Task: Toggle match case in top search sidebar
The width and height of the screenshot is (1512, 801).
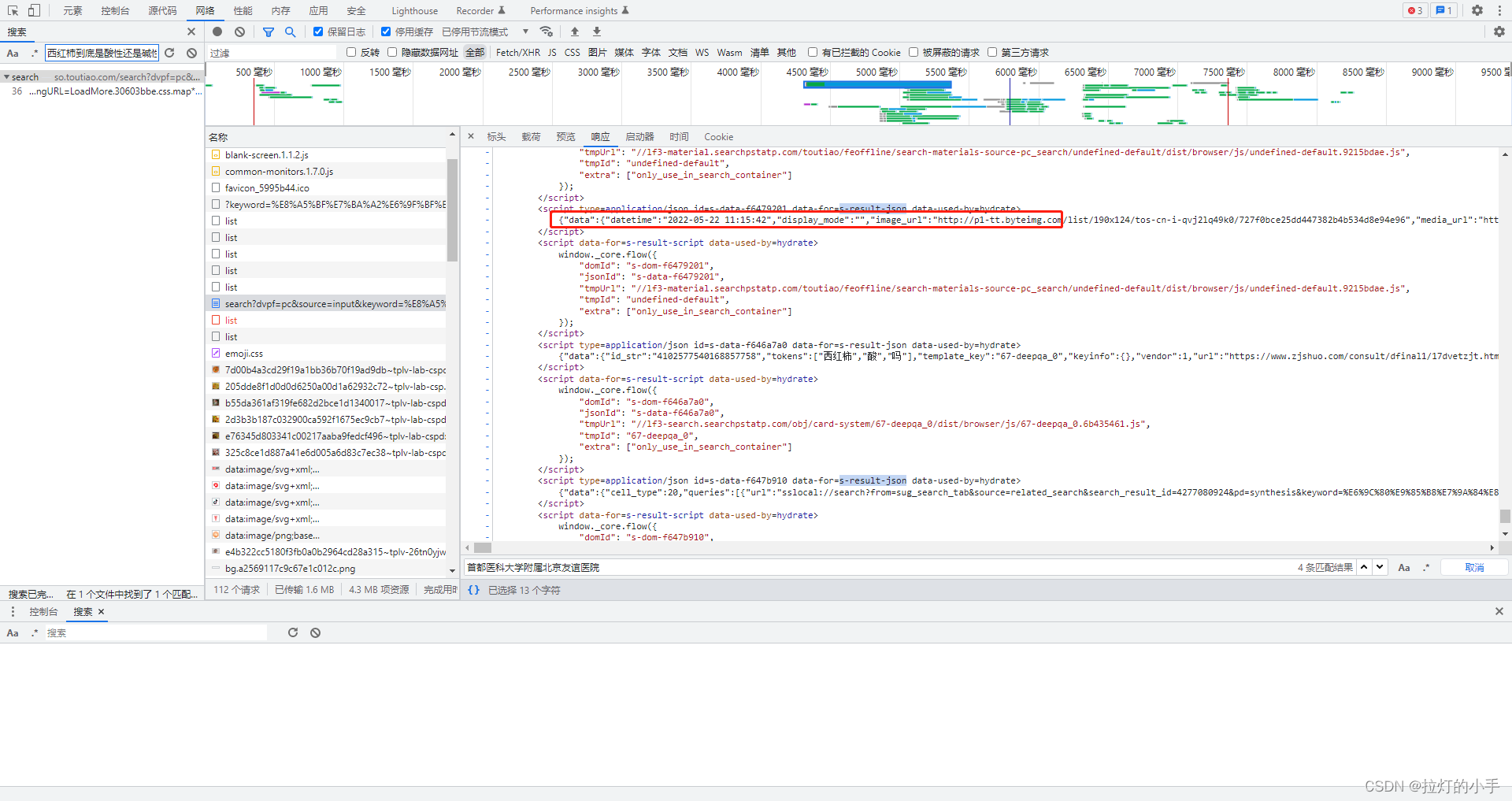Action: coord(13,53)
